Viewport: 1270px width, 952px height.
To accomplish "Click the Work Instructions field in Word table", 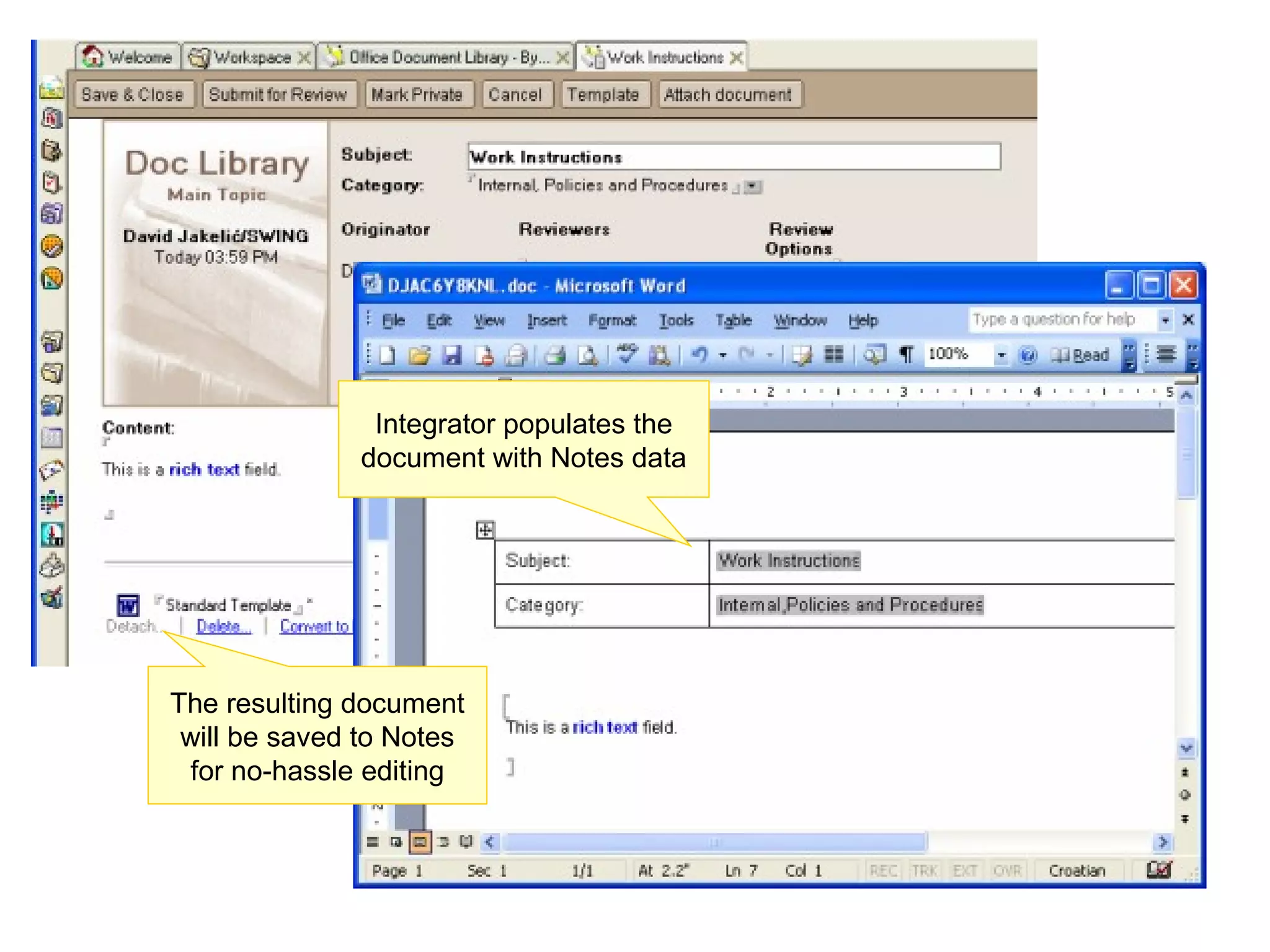I will point(789,561).
